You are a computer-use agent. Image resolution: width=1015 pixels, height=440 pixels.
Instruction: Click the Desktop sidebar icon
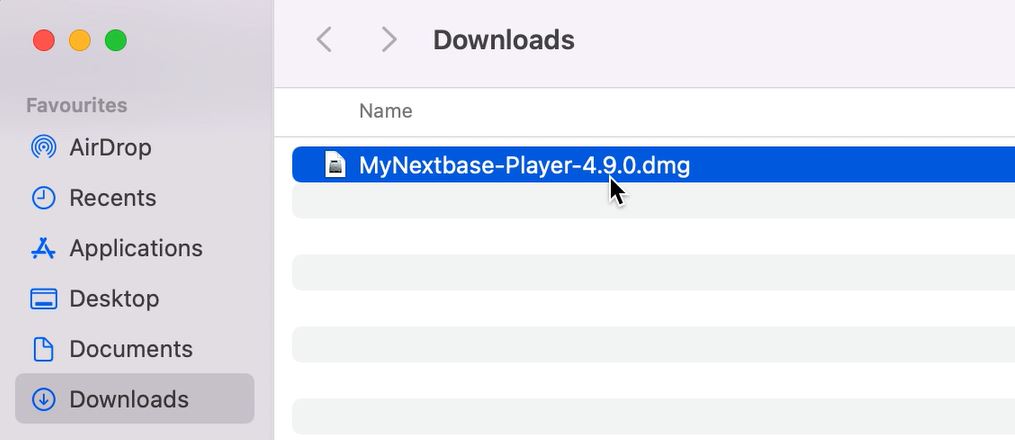(43, 299)
